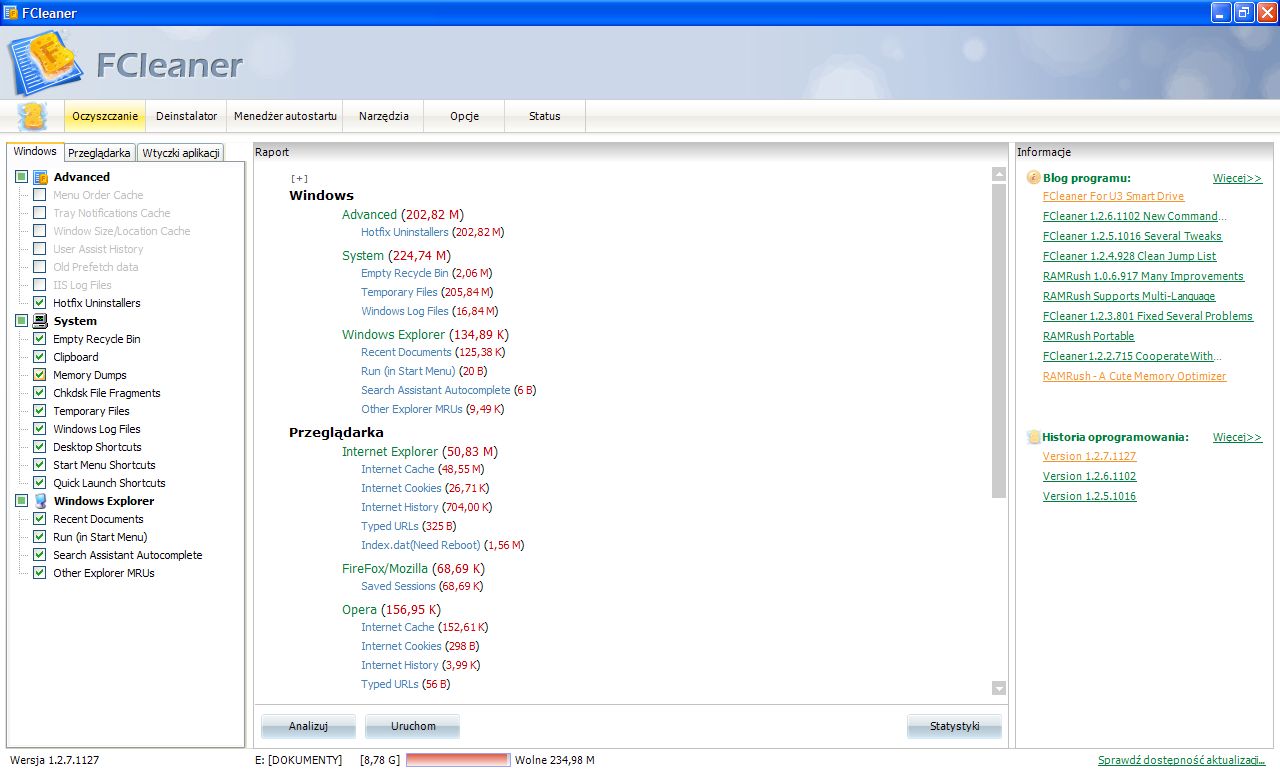The image size is (1280, 770).
Task: Uncheck Memory Dumps option
Action: (x=39, y=375)
